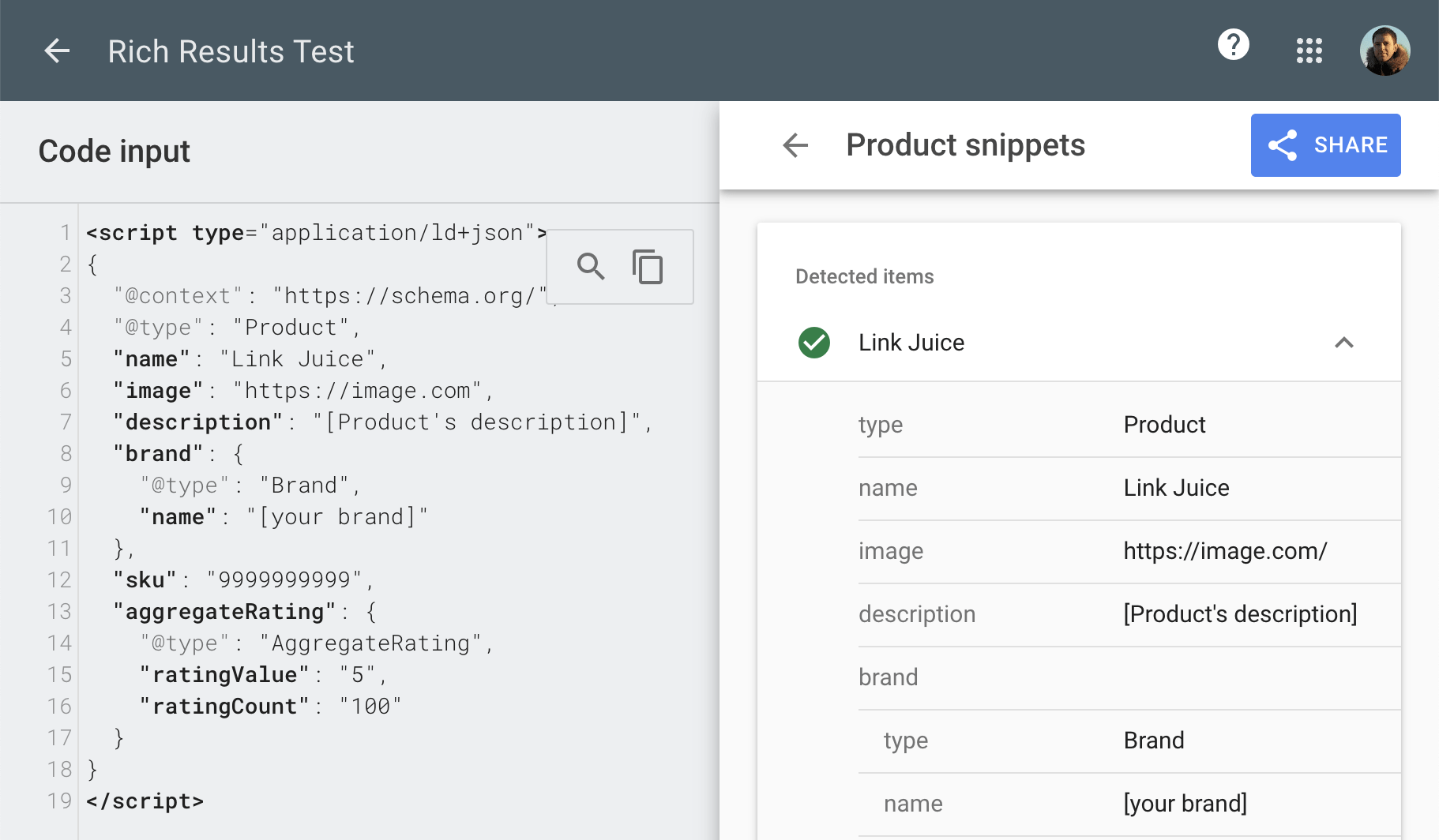Image resolution: width=1439 pixels, height=840 pixels.
Task: Select the Code input panel header
Action: coord(114,151)
